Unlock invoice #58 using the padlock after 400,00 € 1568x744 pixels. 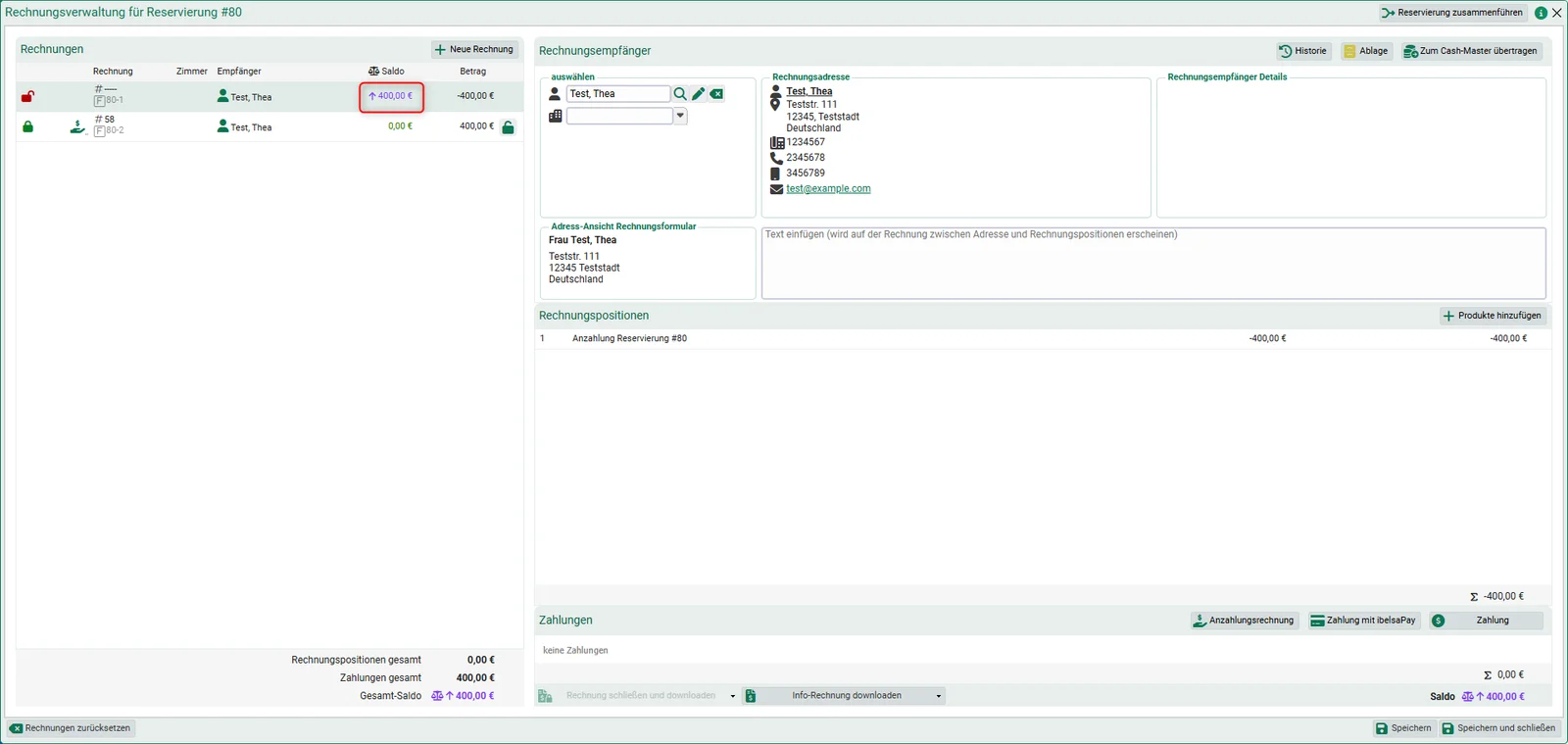pos(508,127)
